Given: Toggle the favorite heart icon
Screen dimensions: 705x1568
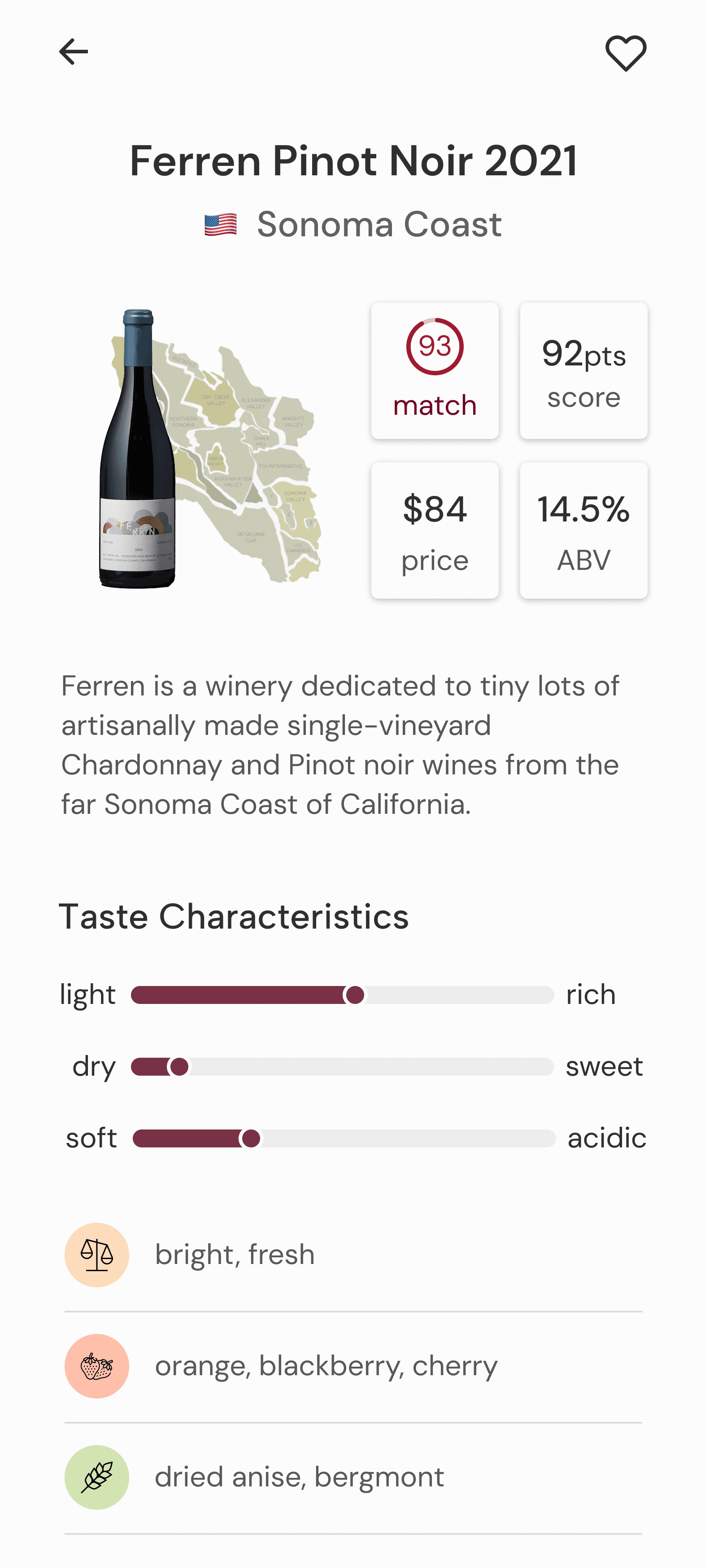Looking at the screenshot, I should (x=625, y=53).
